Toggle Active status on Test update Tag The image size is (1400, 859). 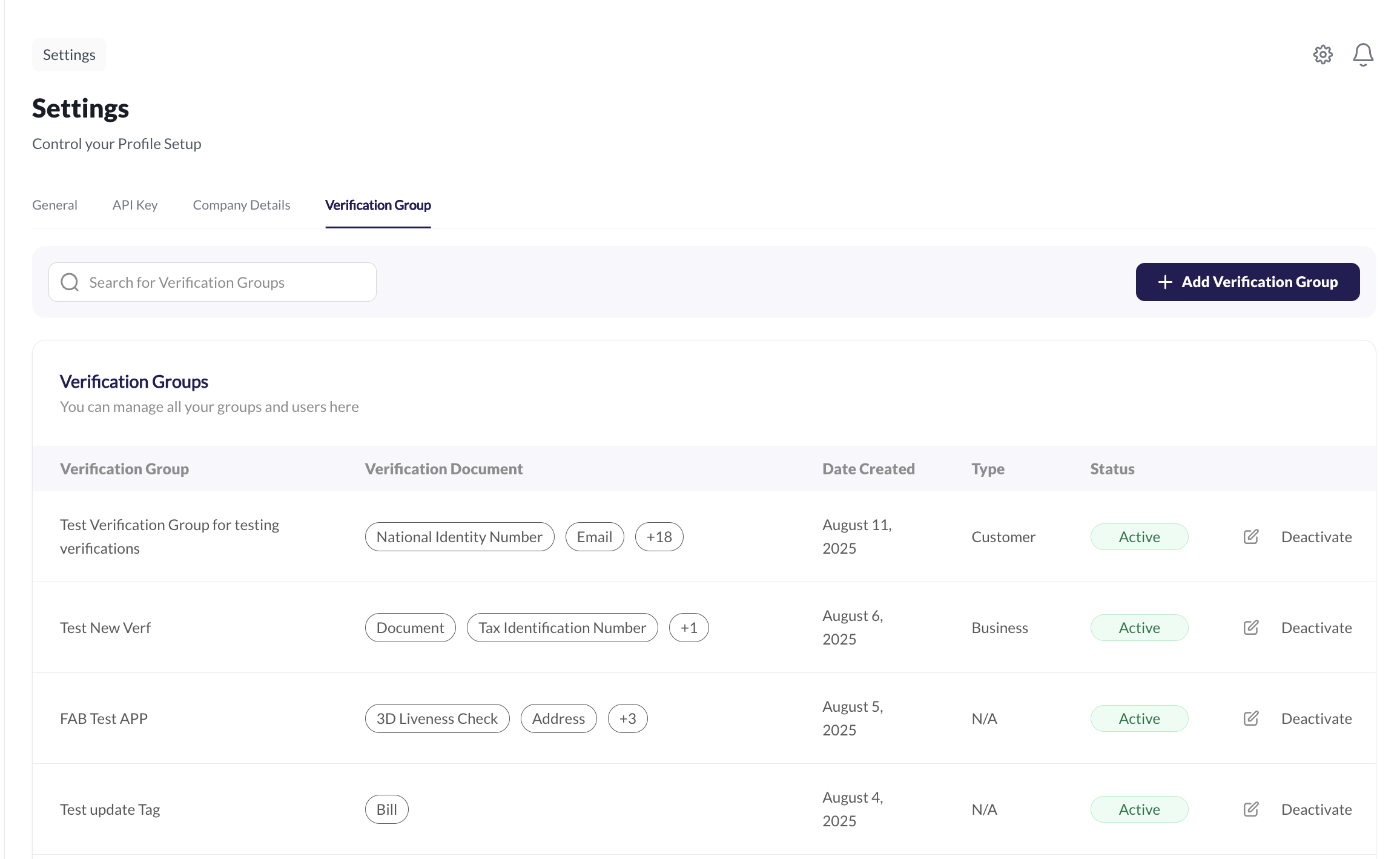(1139, 809)
